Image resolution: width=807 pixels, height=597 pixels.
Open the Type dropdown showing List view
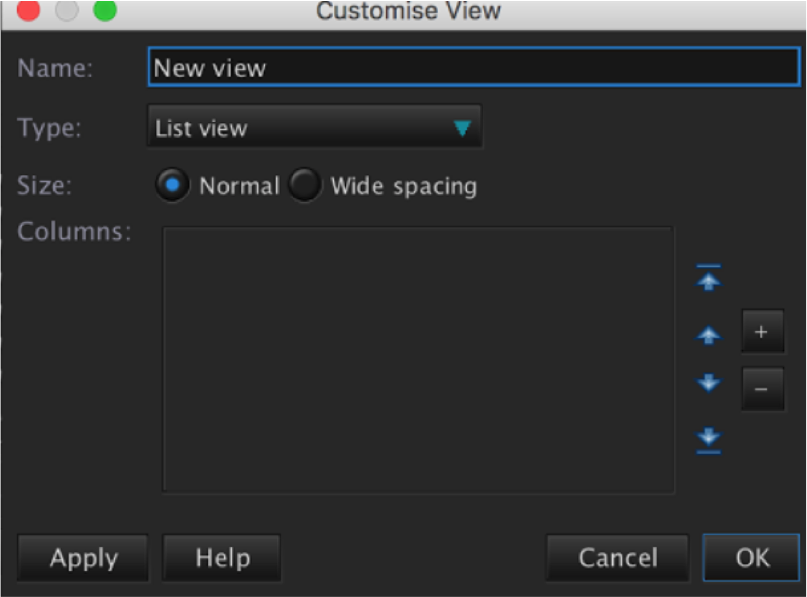313,128
